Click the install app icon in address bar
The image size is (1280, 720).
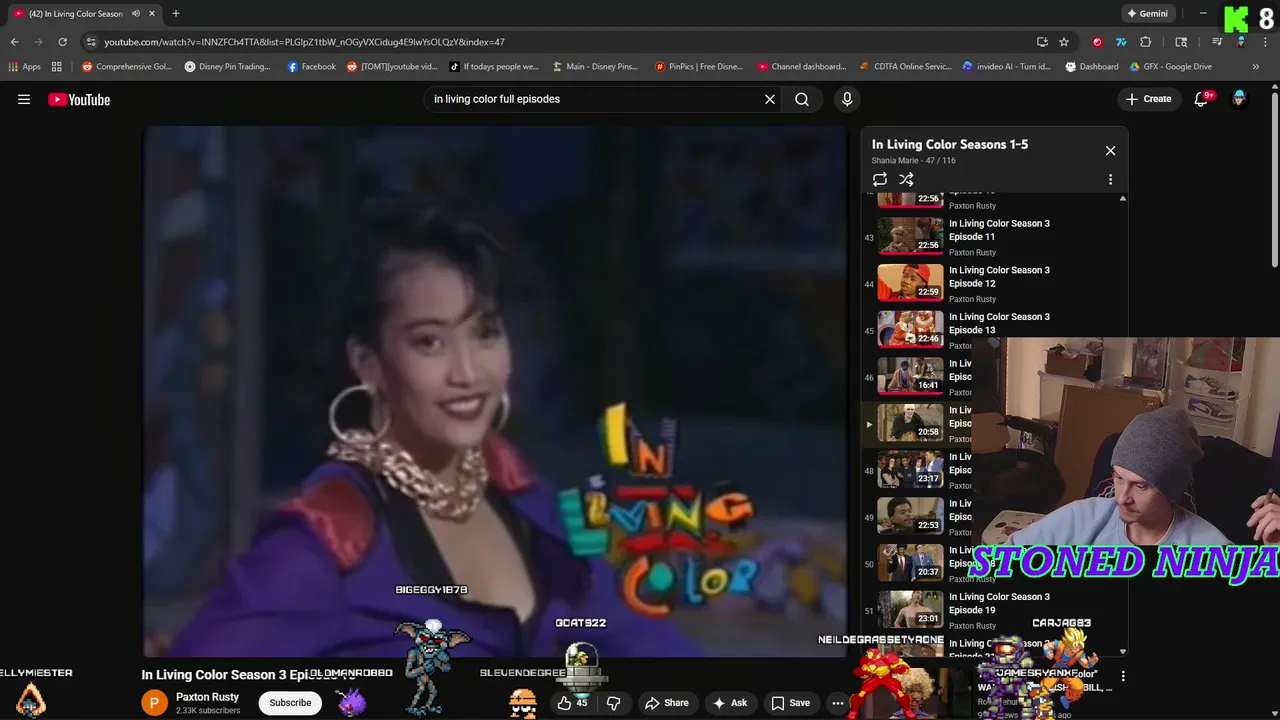1042,42
